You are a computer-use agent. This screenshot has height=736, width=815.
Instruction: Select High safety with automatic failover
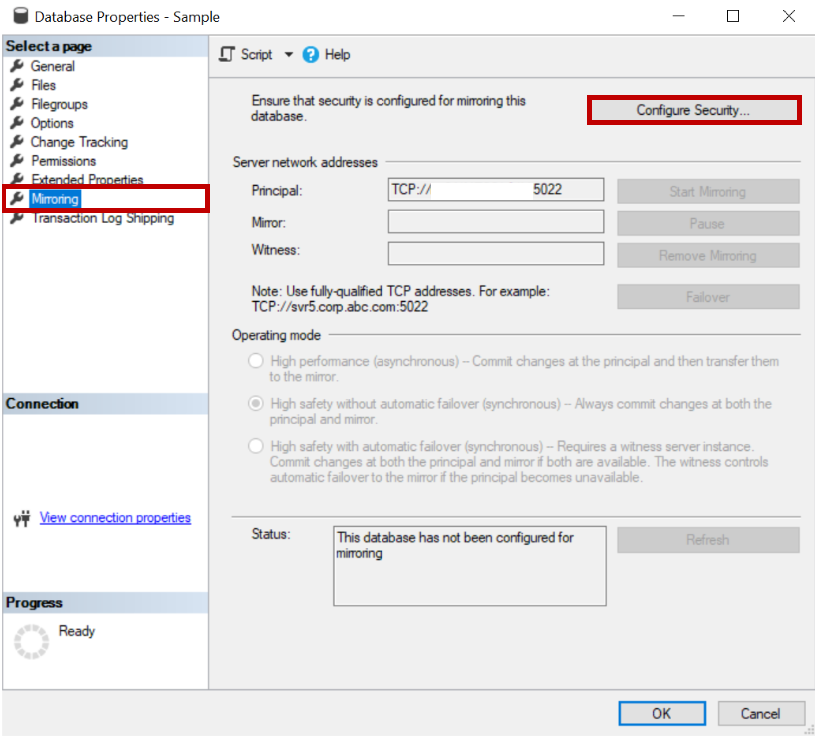(x=255, y=446)
